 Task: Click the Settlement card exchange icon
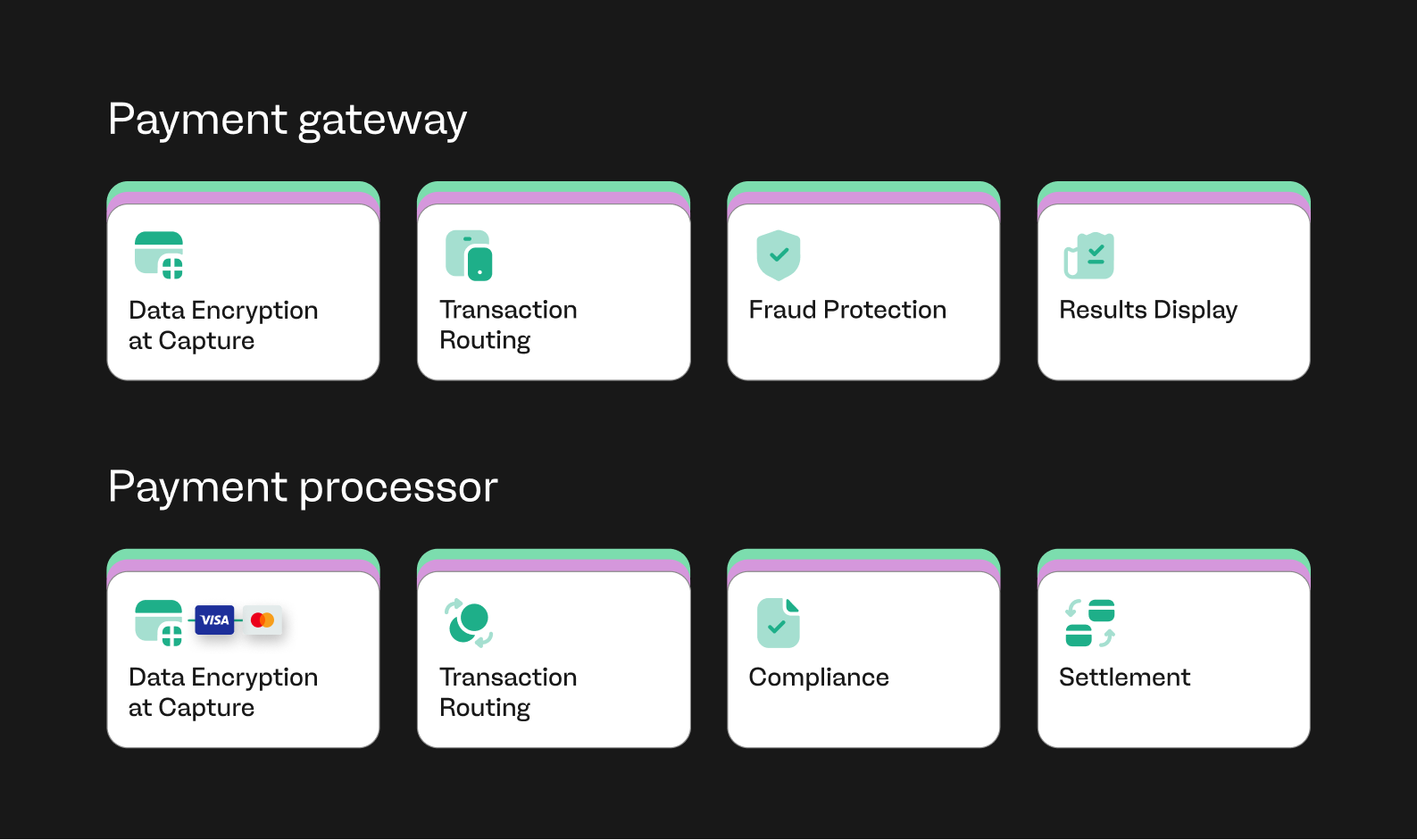coord(1089,622)
